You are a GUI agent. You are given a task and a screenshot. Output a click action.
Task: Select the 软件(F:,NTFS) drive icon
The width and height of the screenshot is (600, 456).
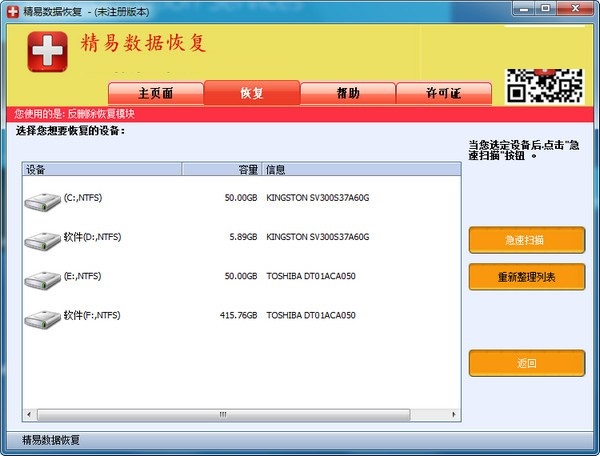click(x=42, y=319)
